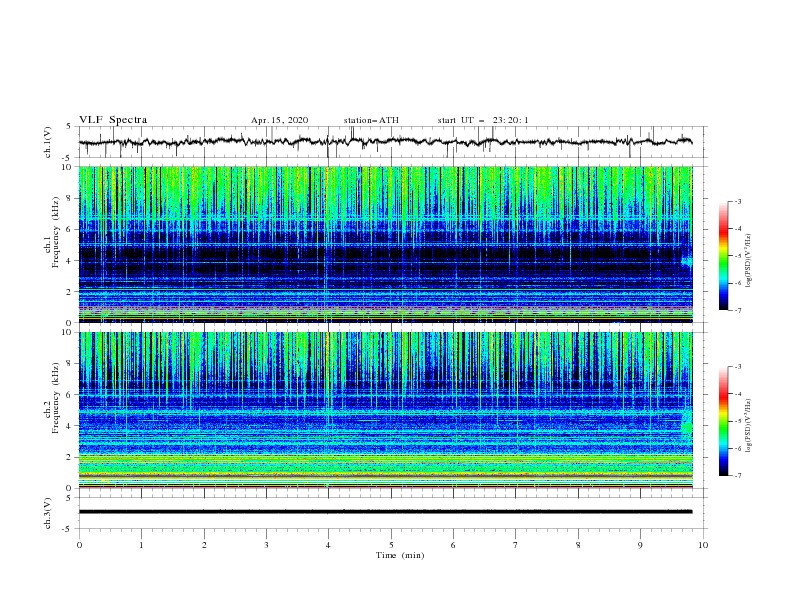Viewport: 792px width, 612px height.
Task: Click the ch.3 voltage waveform trace
Action: pyautogui.click(x=385, y=512)
